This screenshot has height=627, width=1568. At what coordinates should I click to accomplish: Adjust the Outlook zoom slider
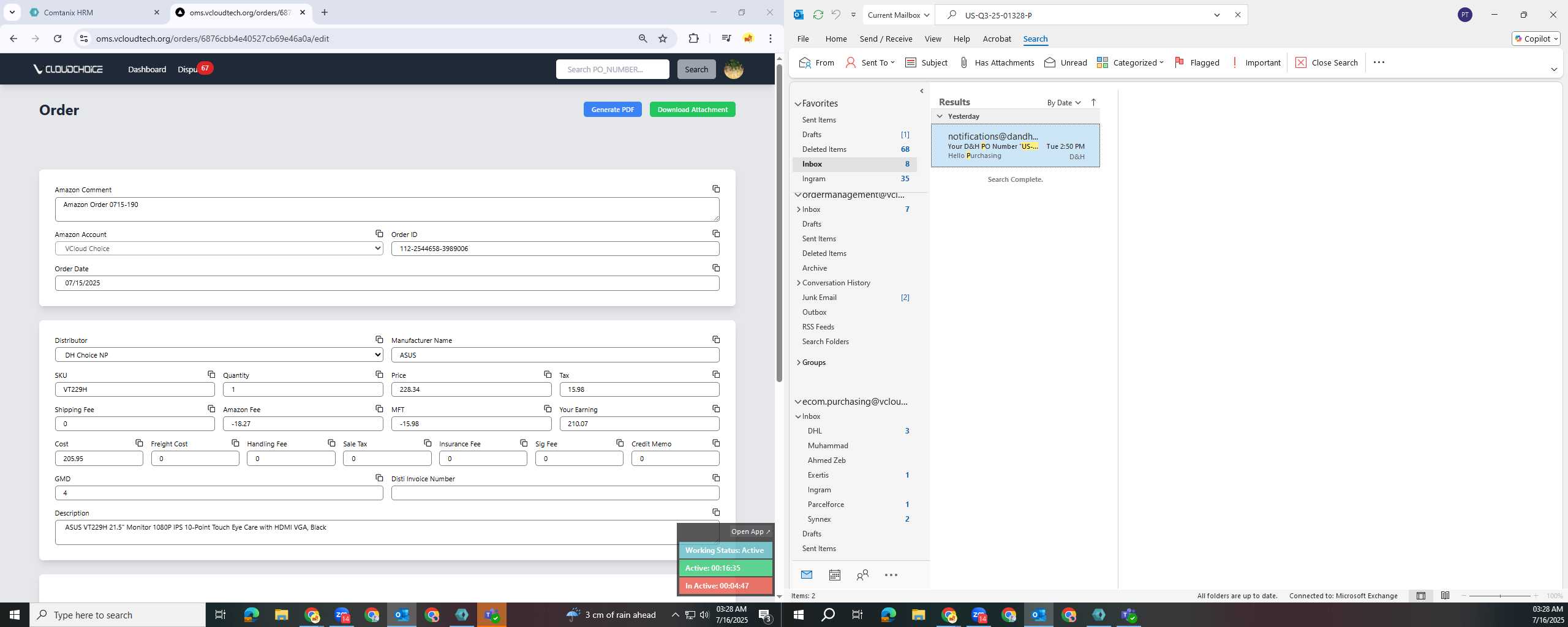[x=1500, y=596]
